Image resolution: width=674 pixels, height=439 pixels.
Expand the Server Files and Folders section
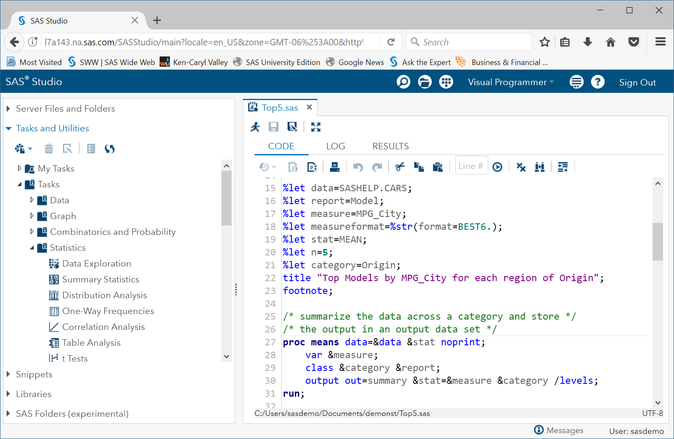[64, 108]
